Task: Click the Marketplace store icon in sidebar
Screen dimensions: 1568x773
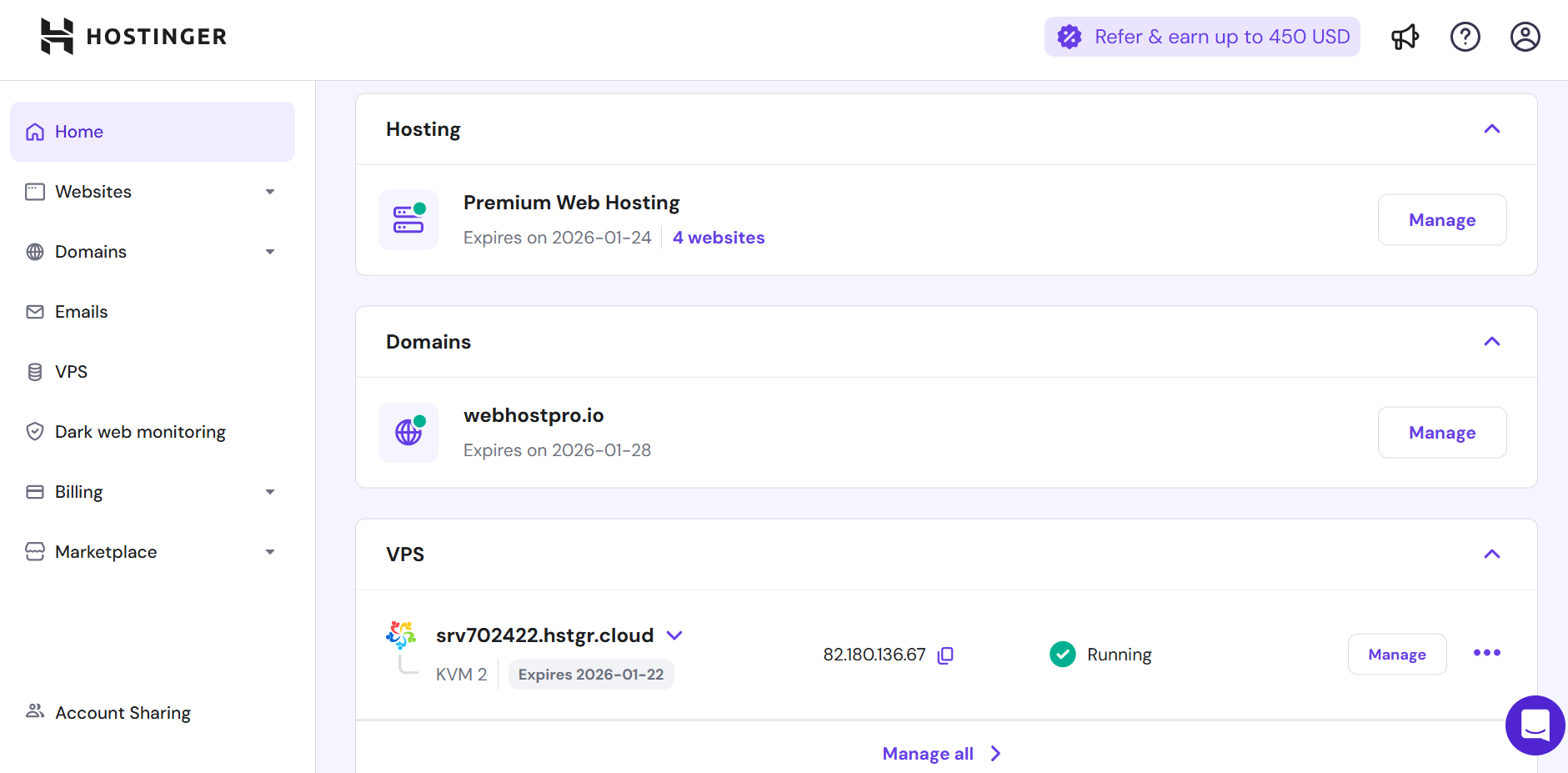Action: 35,552
